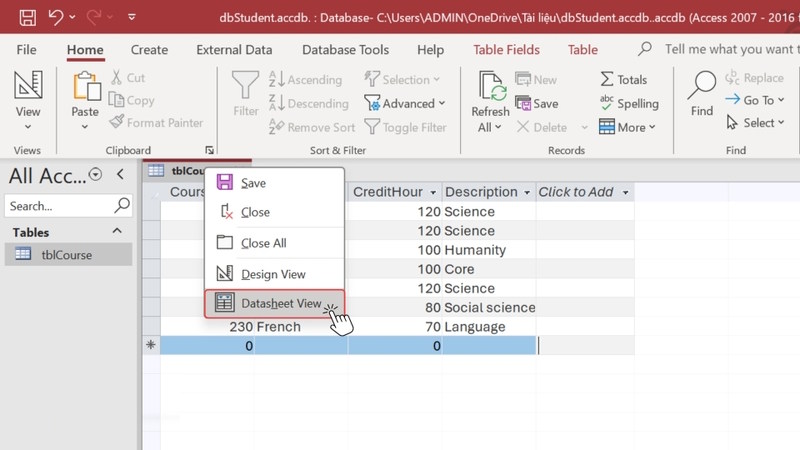Toggle Filter in Sort & Filter group

[405, 127]
